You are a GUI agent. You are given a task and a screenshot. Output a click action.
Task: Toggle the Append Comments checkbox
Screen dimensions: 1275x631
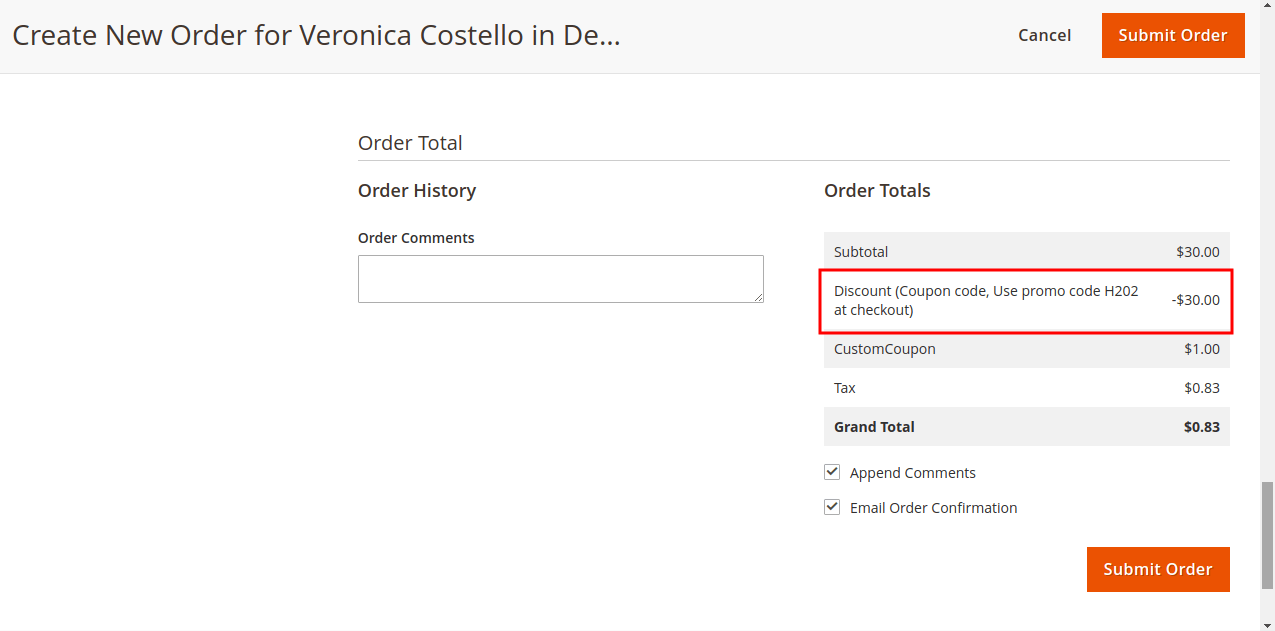(832, 472)
